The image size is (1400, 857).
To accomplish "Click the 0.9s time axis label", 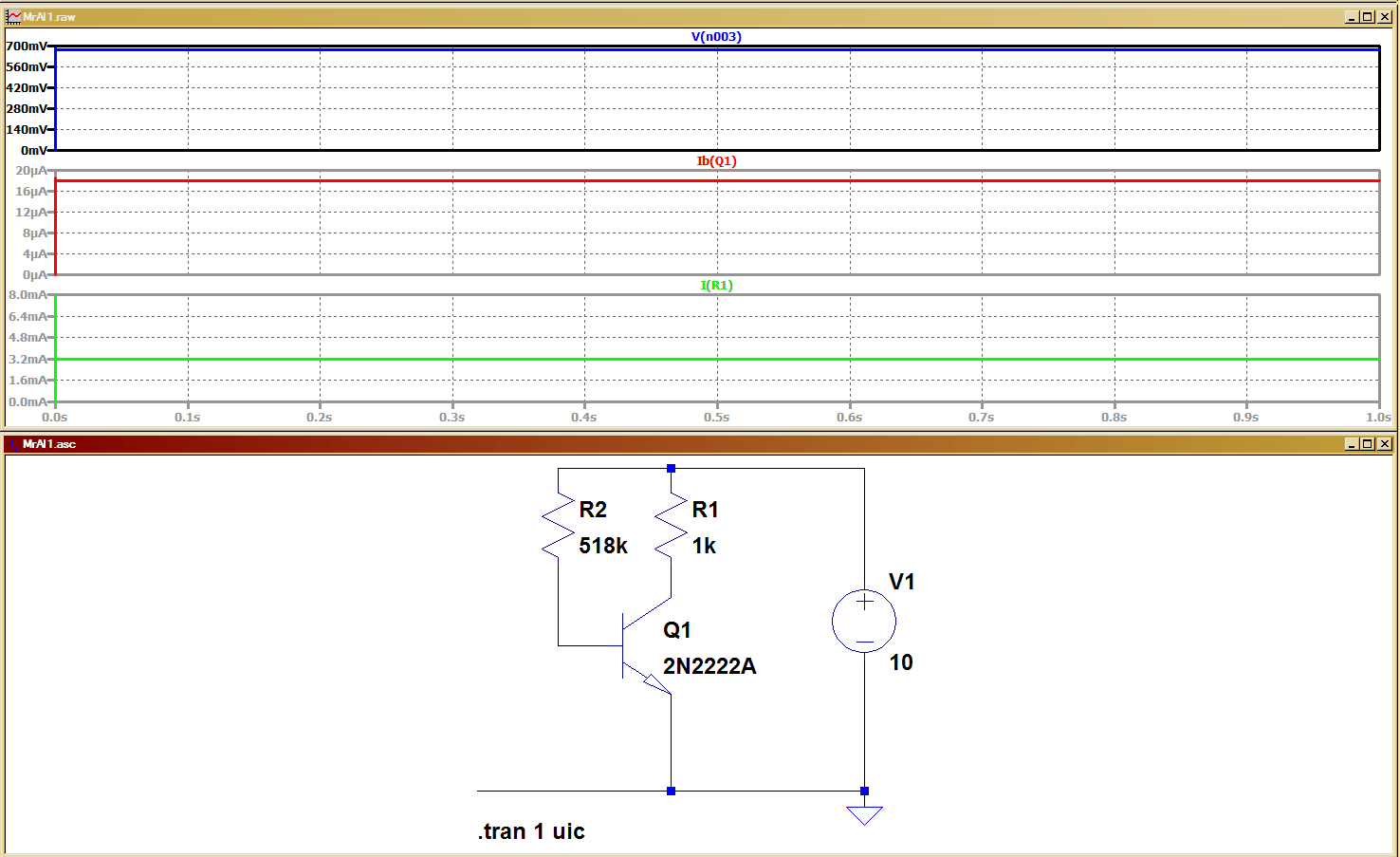I will pos(1245,417).
